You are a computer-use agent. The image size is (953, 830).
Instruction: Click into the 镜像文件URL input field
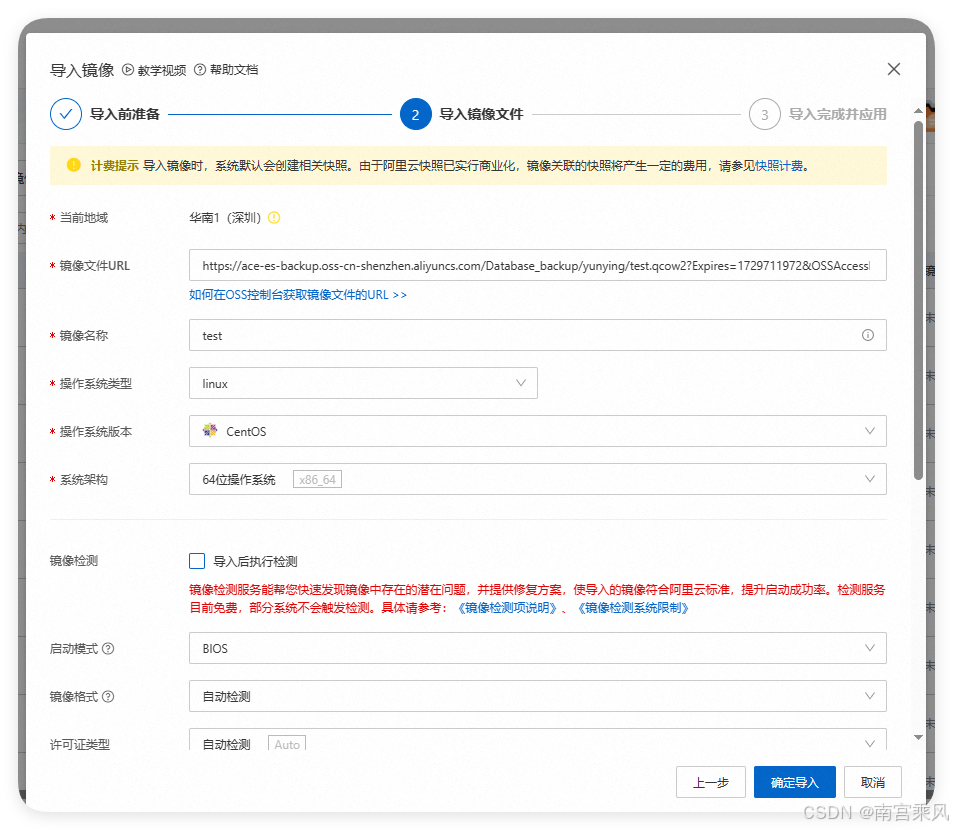tap(537, 265)
